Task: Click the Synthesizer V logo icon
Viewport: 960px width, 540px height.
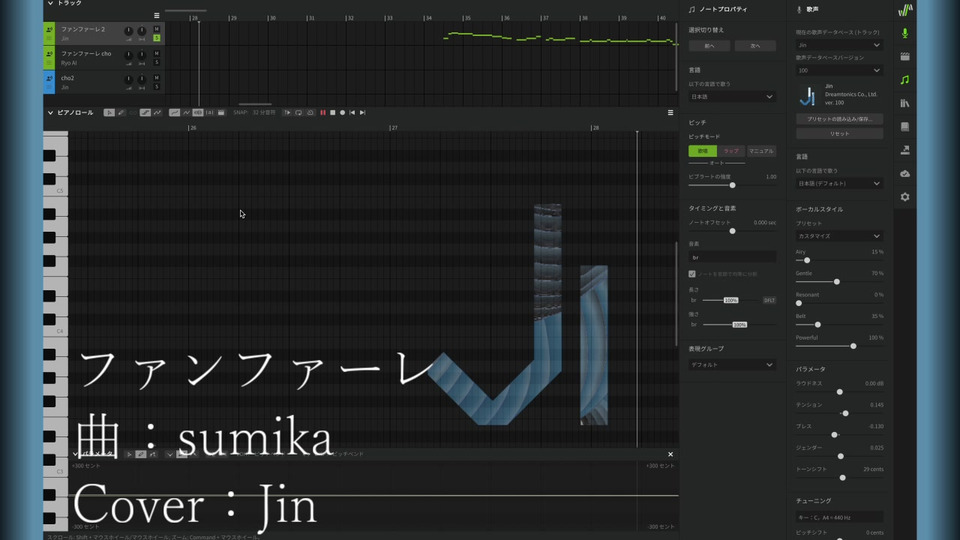Action: click(905, 10)
